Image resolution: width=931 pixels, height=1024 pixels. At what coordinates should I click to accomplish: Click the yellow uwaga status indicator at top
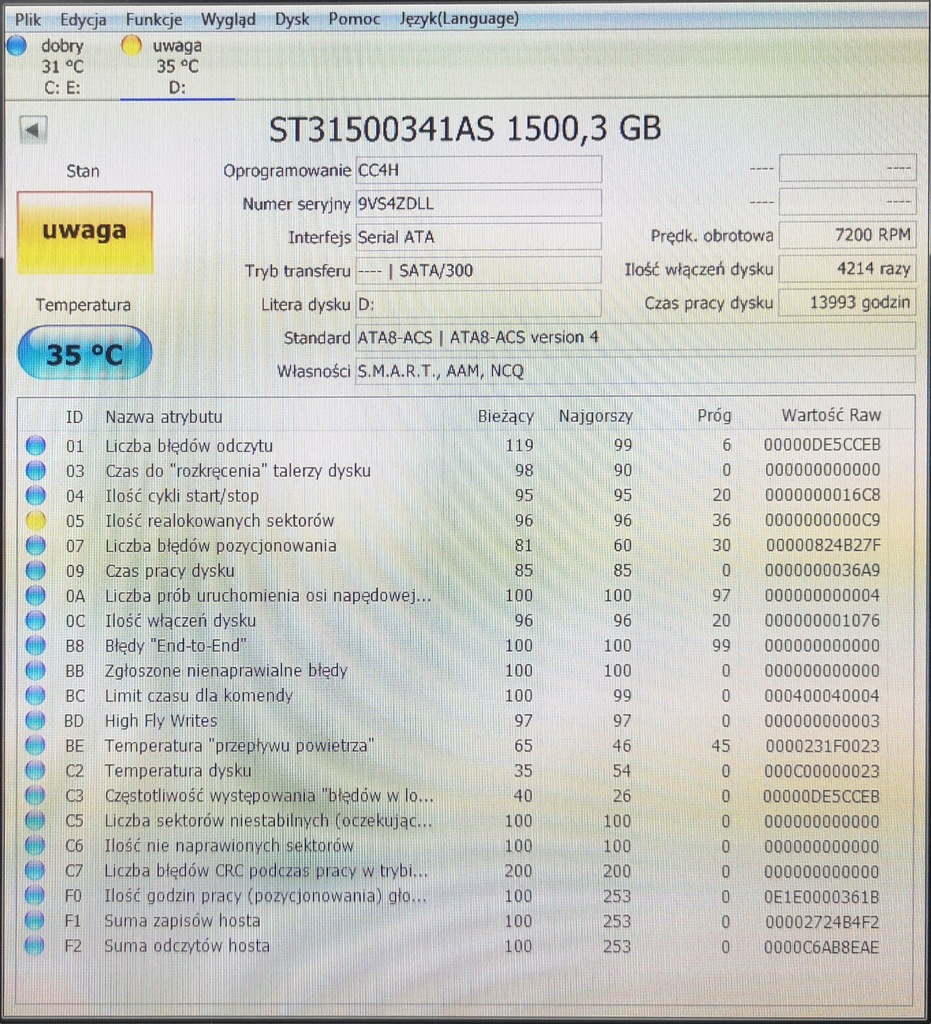[131, 46]
